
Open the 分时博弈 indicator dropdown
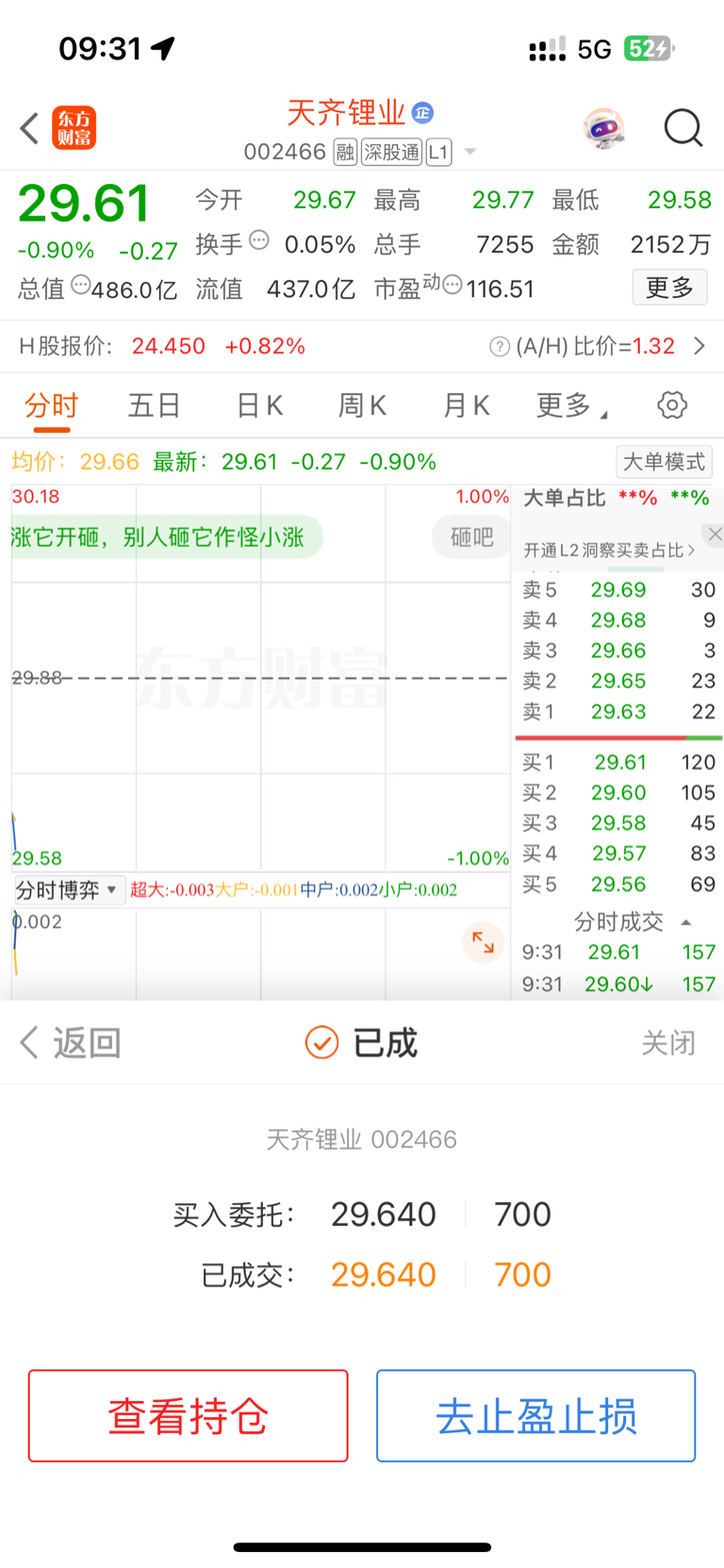click(x=69, y=890)
